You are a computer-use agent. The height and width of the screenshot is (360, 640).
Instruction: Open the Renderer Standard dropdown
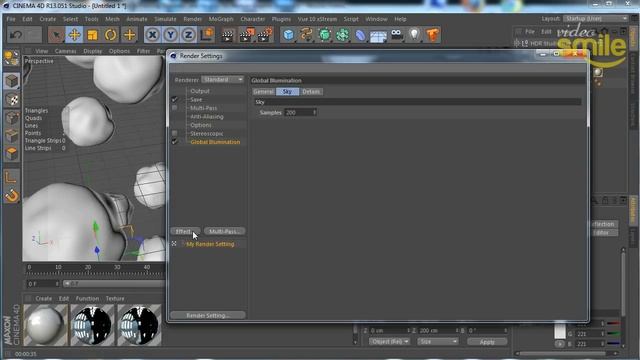(x=223, y=80)
